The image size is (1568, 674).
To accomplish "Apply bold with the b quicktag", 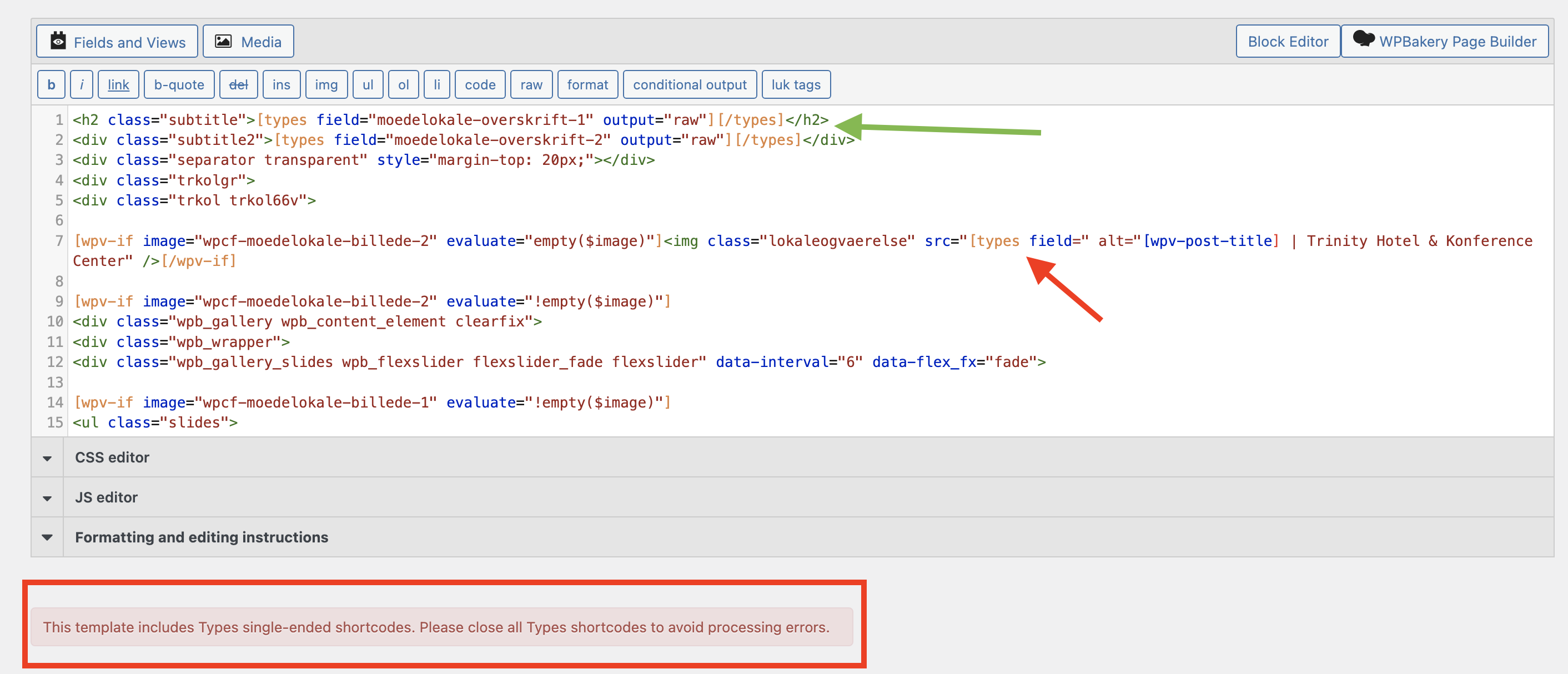I will [51, 84].
